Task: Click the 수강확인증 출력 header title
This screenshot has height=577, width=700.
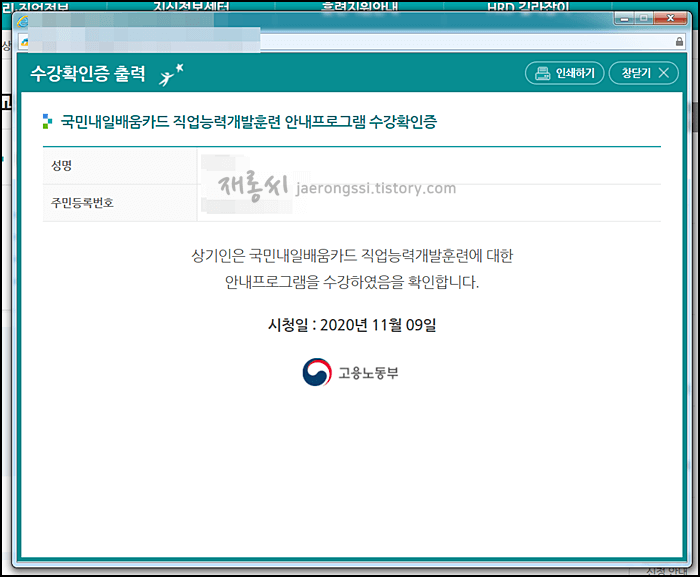Action: tap(88, 73)
